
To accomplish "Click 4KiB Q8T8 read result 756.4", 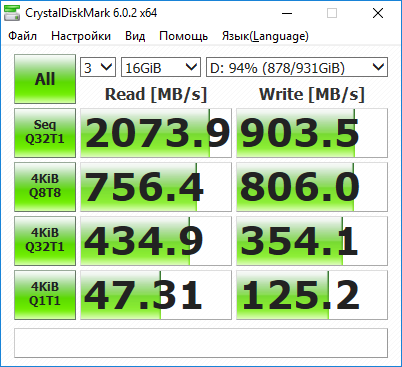I will click(156, 187).
